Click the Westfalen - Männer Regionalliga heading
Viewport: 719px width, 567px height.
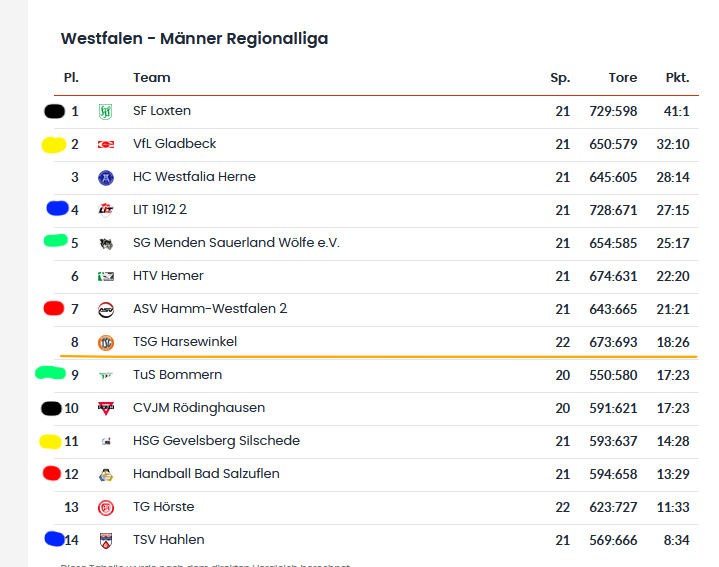(194, 39)
